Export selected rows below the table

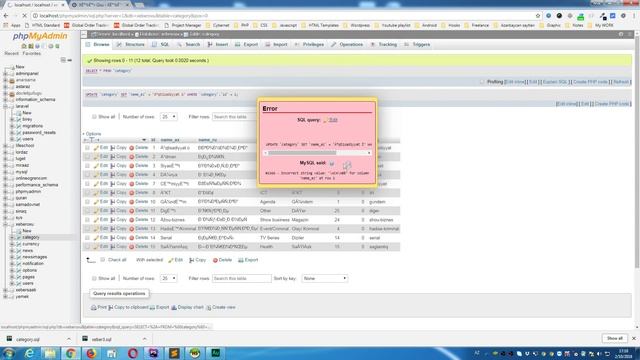tap(248, 260)
